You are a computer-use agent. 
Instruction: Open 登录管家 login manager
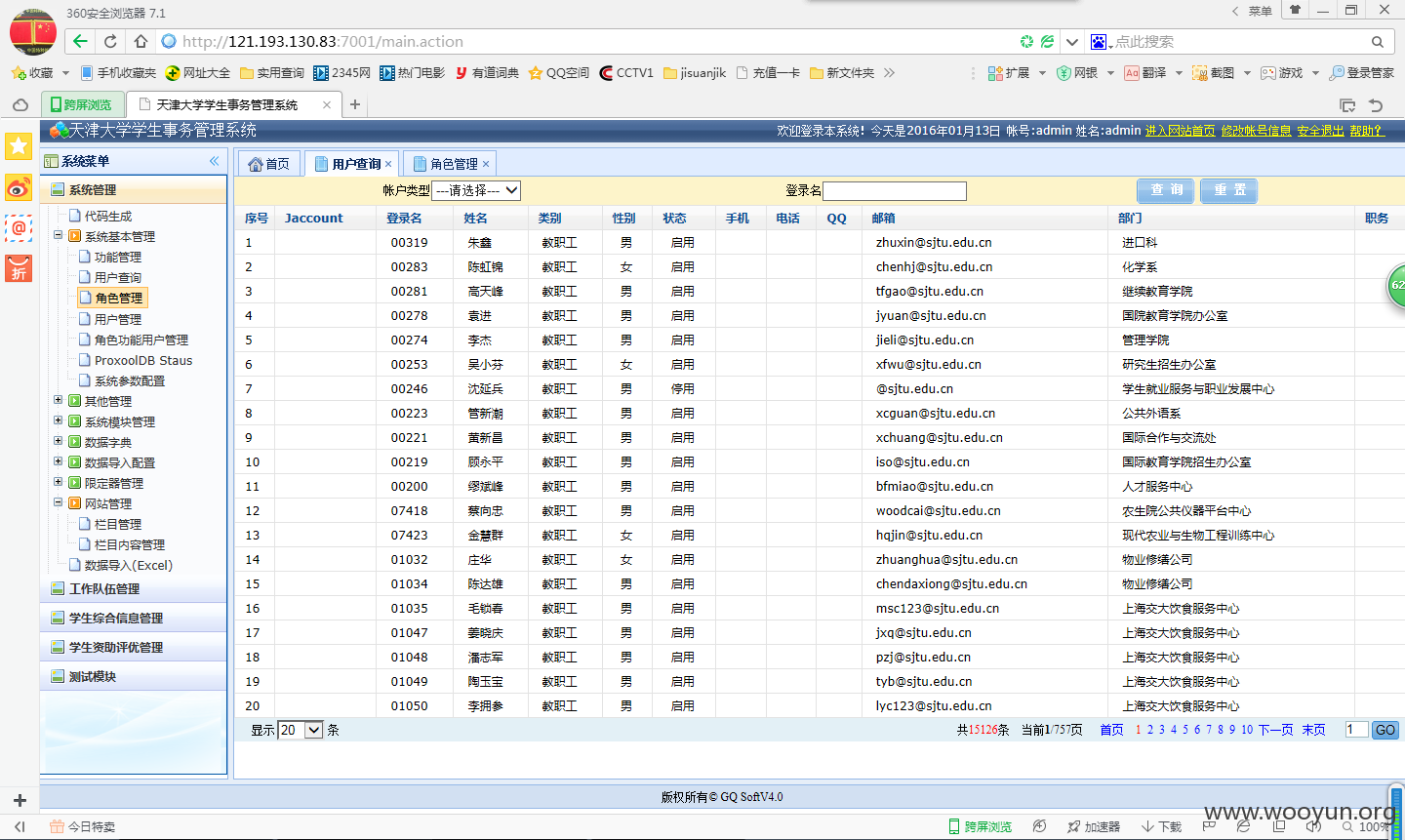pos(1362,73)
